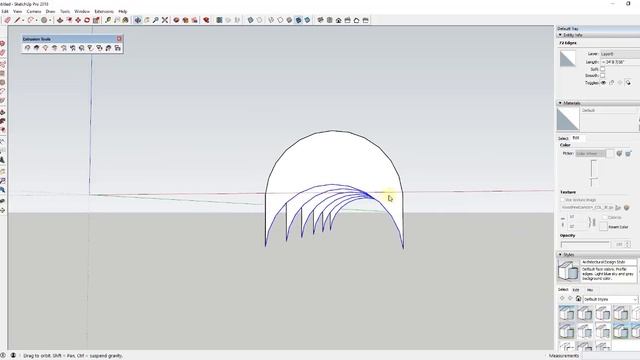This screenshot has height=360, width=640.
Task: Switch to Front view house icon
Action: pos(338,20)
